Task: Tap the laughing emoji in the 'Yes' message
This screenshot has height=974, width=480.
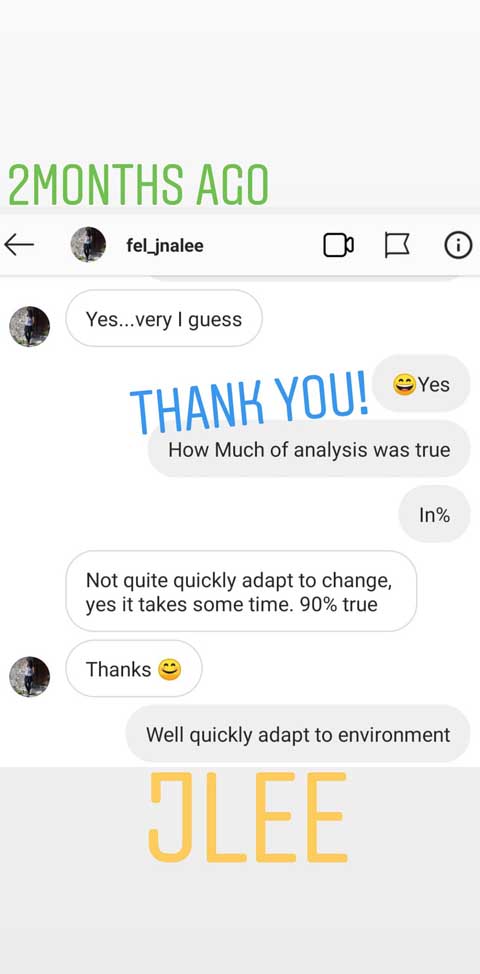Action: click(x=404, y=385)
